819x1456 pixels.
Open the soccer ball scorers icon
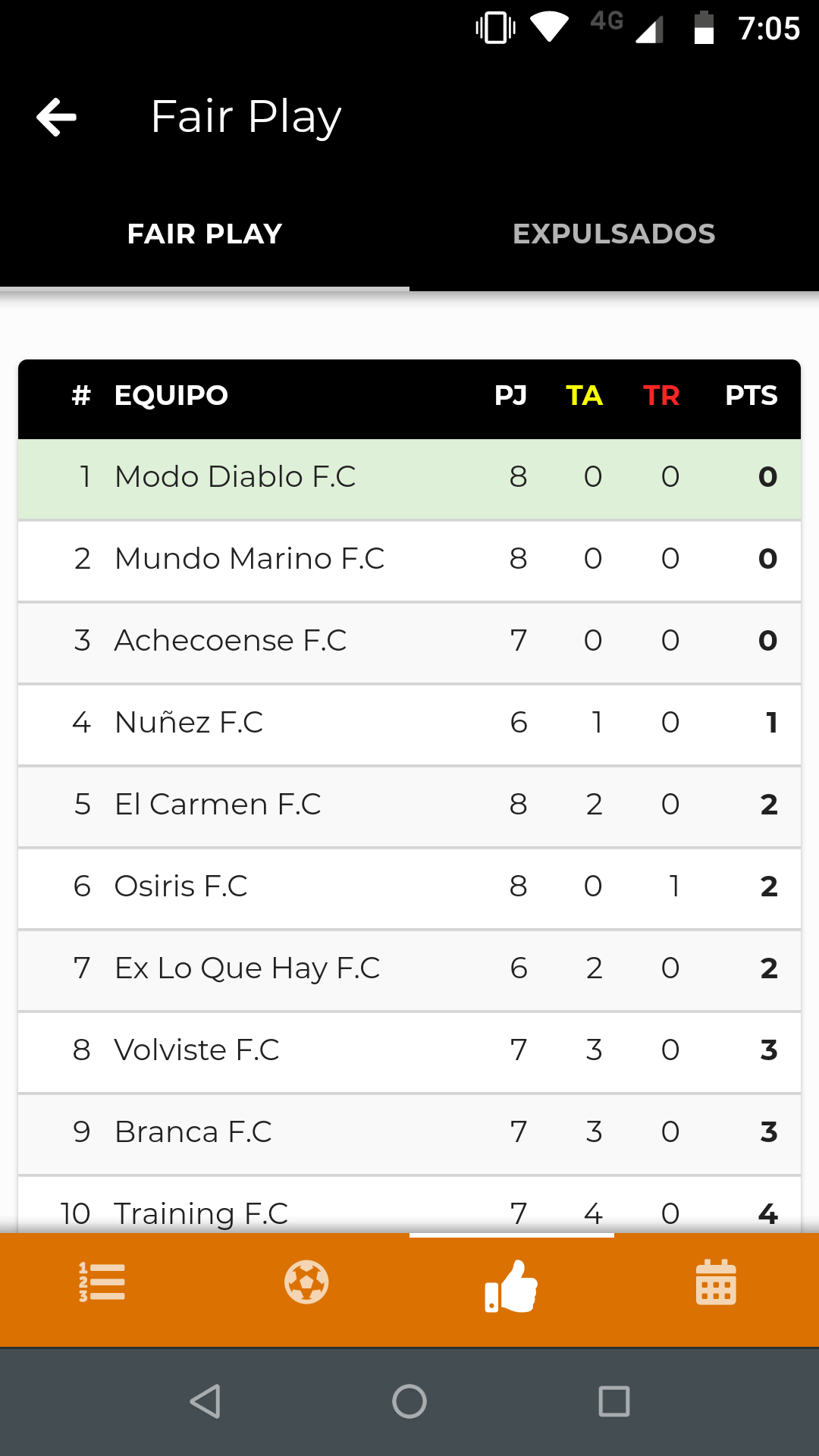pyautogui.click(x=306, y=1282)
